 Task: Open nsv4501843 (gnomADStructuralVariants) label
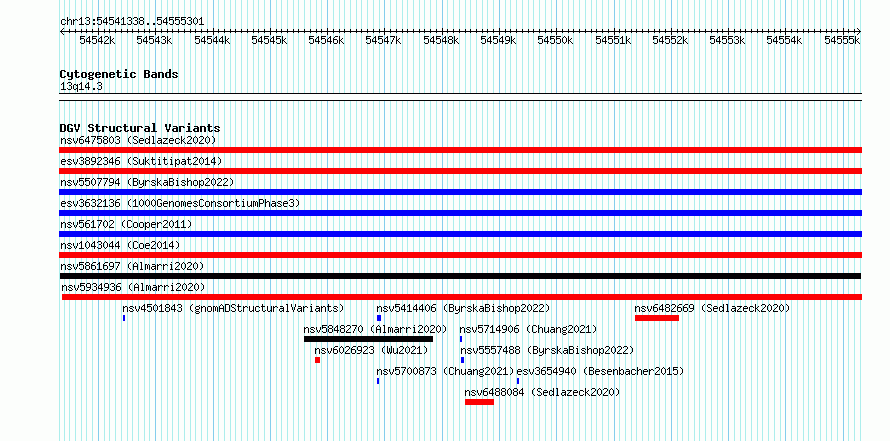click(233, 308)
